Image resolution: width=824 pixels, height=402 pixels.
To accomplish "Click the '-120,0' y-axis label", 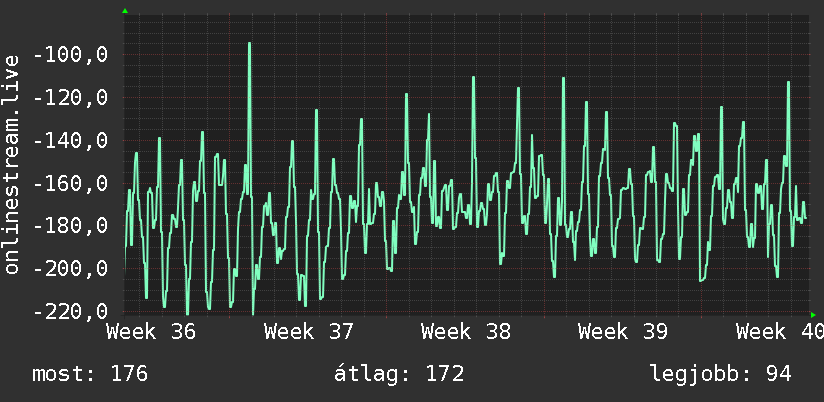I will [x=71, y=98].
